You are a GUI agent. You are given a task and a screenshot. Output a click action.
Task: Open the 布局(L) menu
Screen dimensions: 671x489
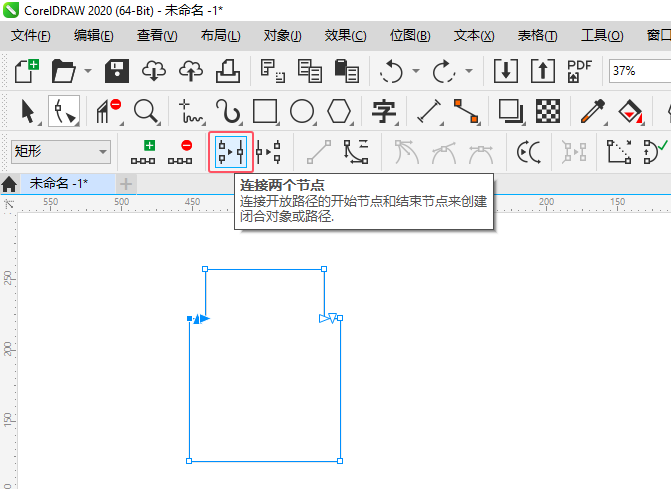tap(220, 36)
